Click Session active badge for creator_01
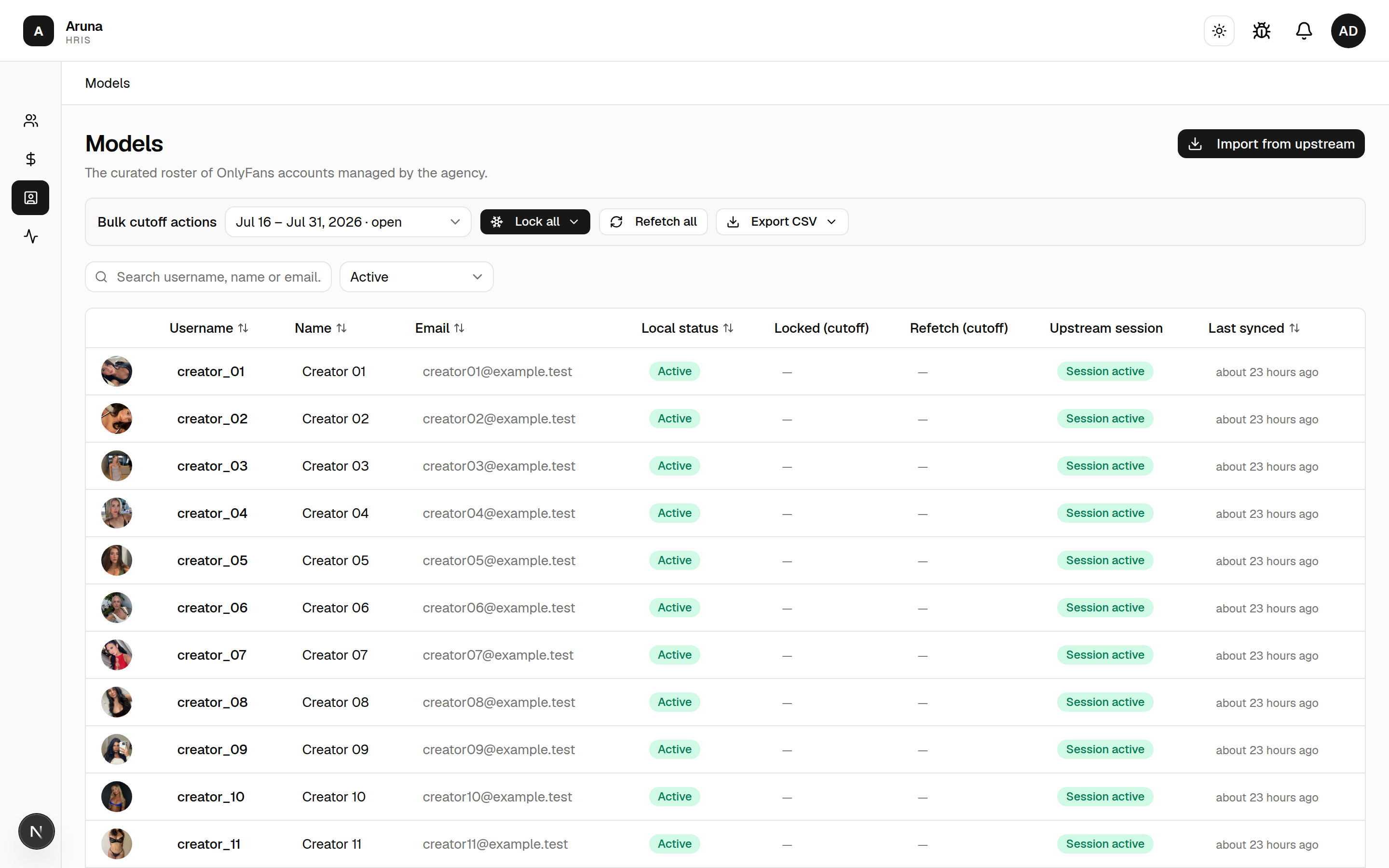1389x868 pixels. [1105, 371]
